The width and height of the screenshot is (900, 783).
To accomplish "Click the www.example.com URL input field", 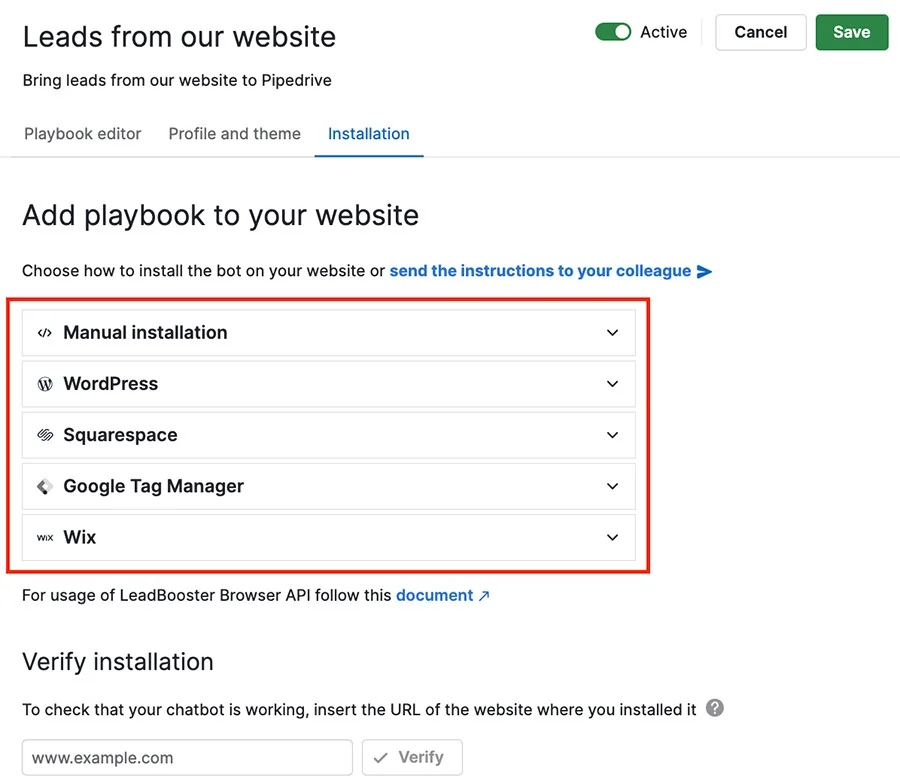I will point(187,758).
